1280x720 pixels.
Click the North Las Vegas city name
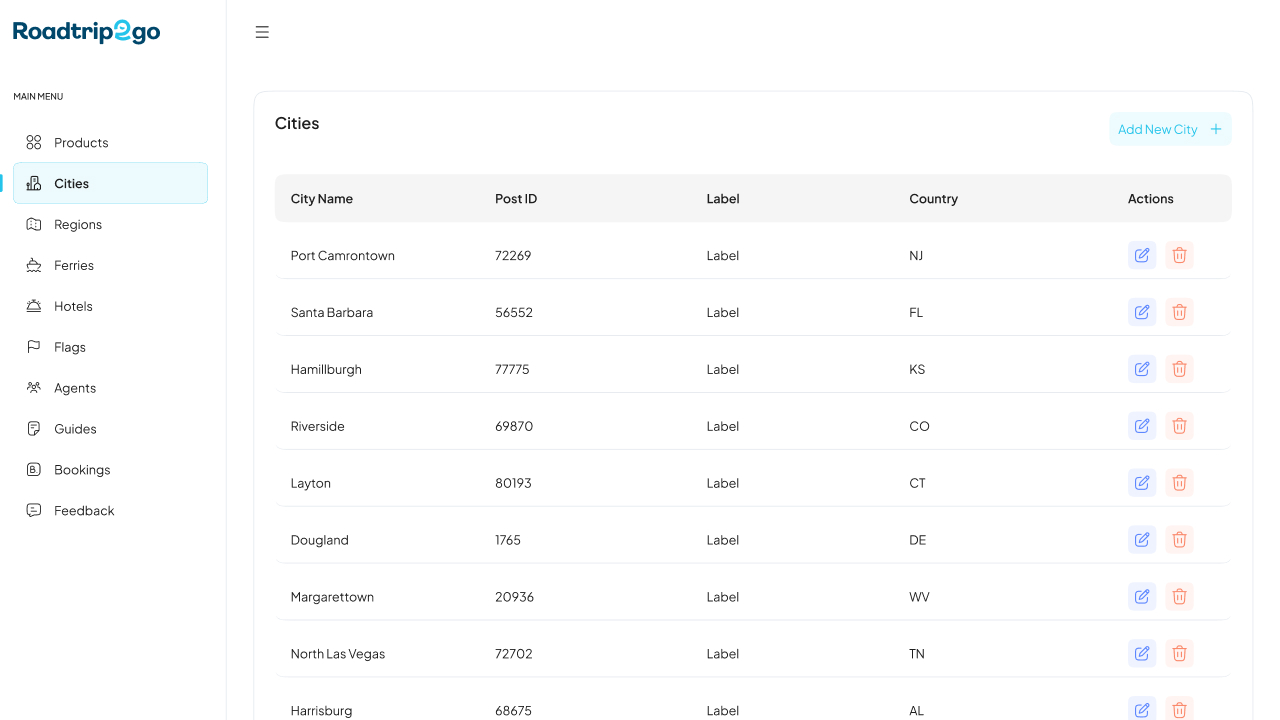[338, 655]
